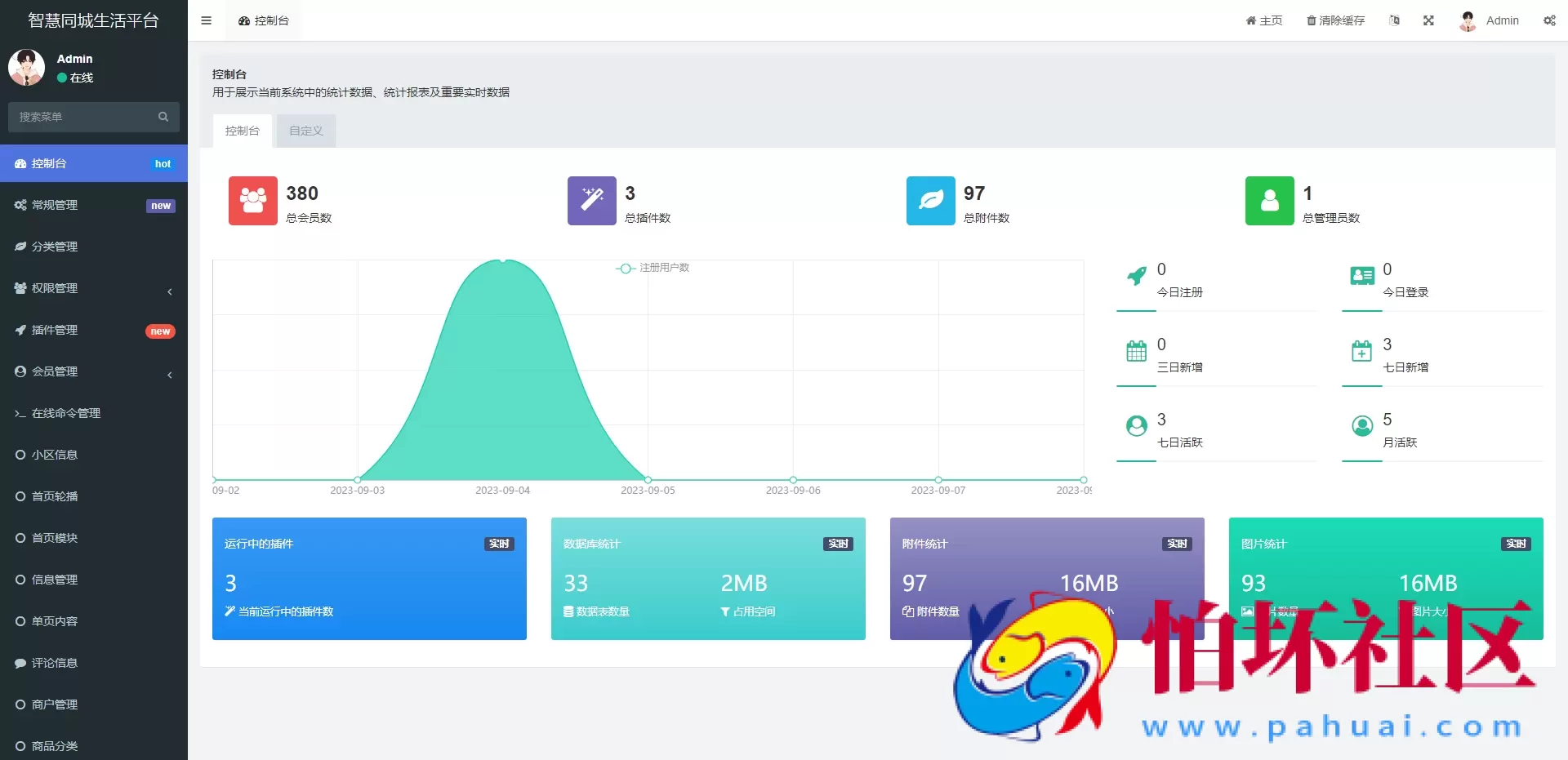Toggle the 注册用户数 chart legend
Image resolution: width=1568 pixels, height=760 pixels.
(653, 268)
